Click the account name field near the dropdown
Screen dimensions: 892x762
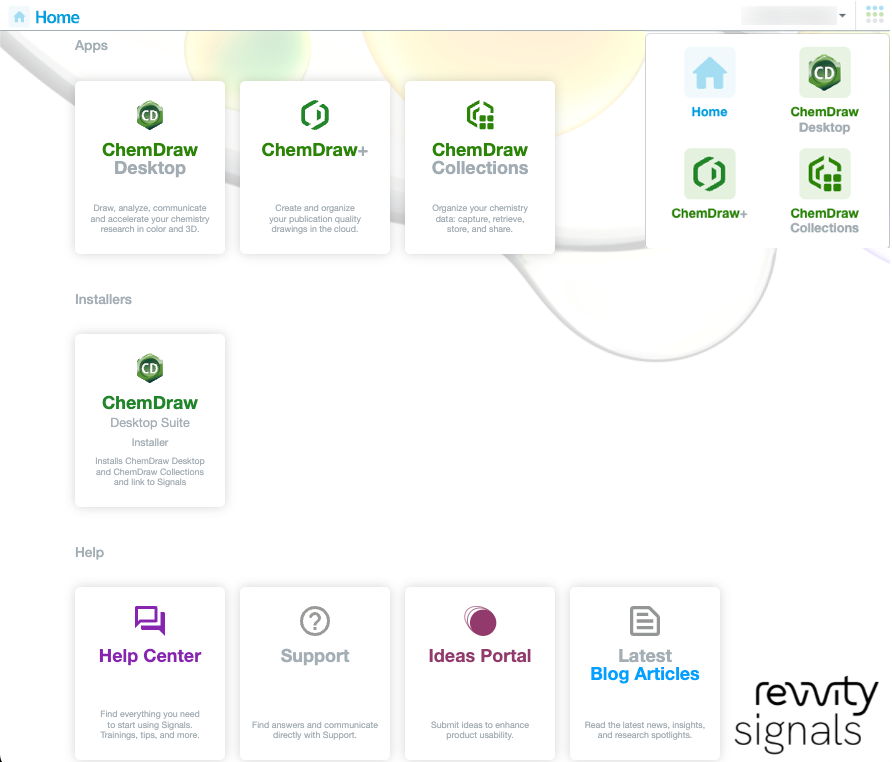pos(790,14)
